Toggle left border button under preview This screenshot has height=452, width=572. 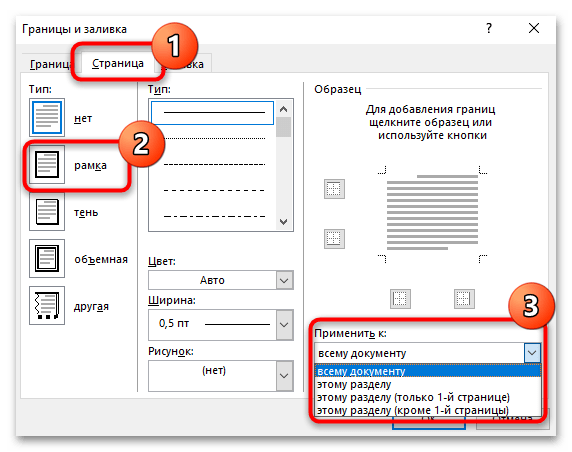pos(400,299)
